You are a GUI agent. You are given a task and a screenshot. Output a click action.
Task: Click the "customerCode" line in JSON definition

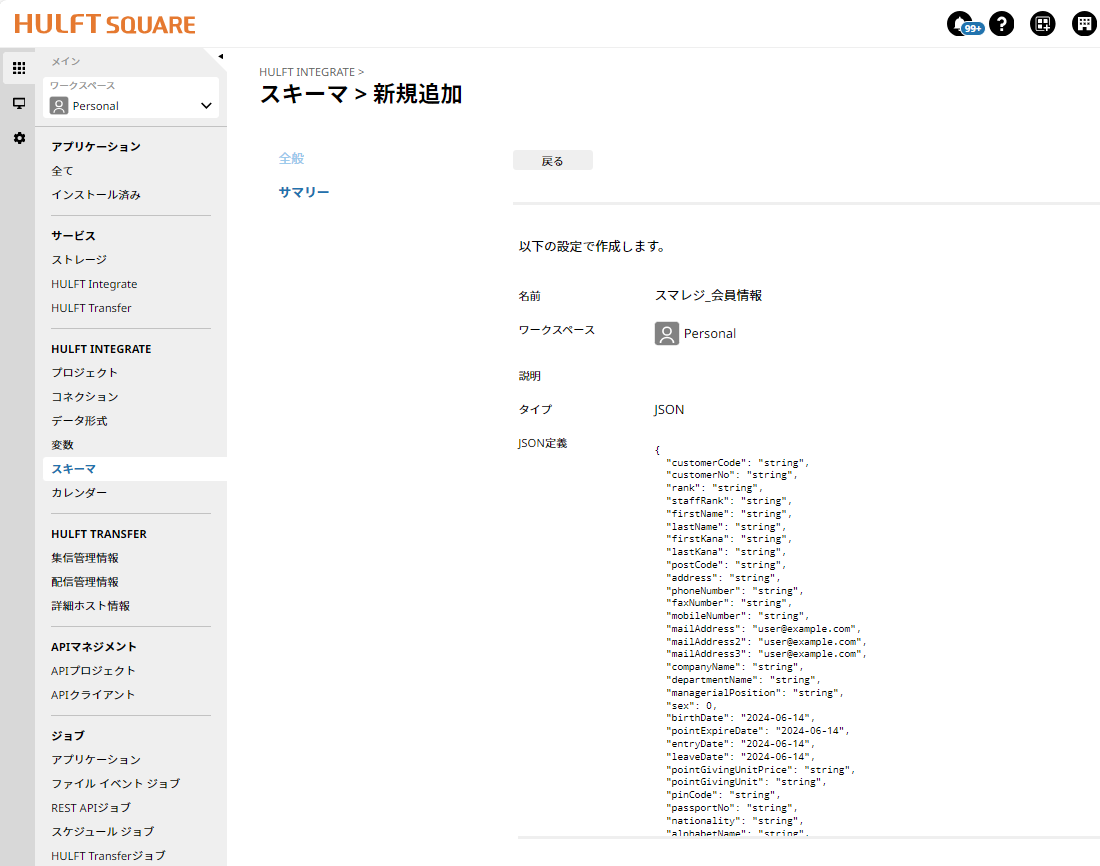(x=737, y=462)
